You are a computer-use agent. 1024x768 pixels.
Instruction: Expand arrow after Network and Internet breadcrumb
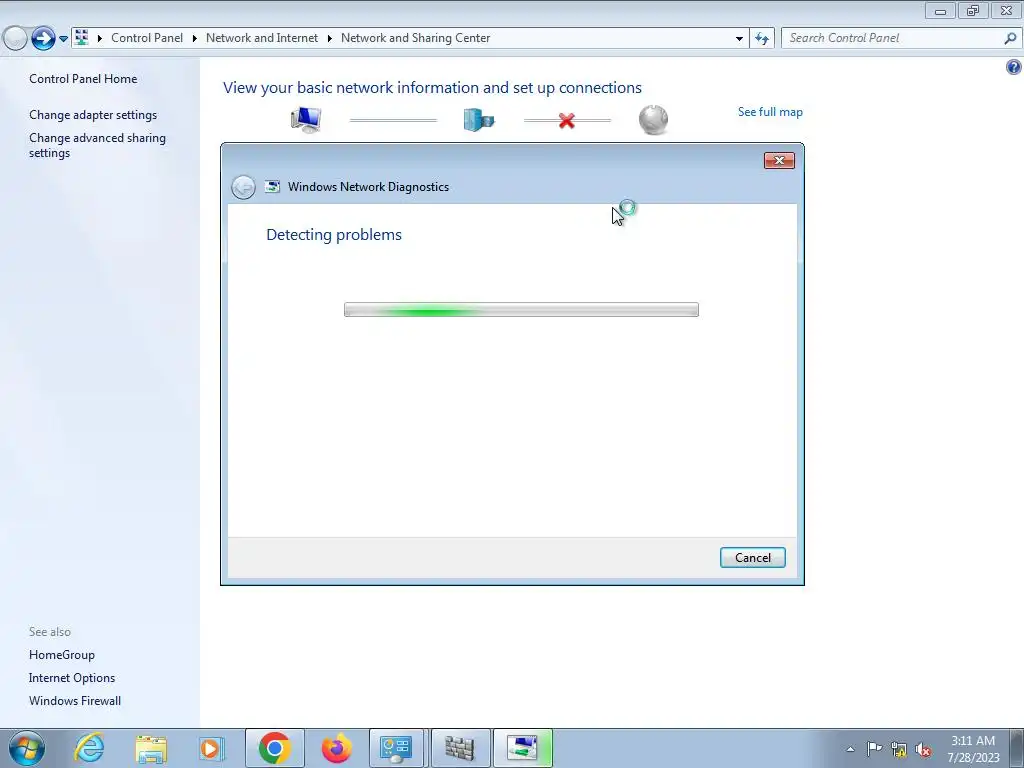(x=330, y=39)
